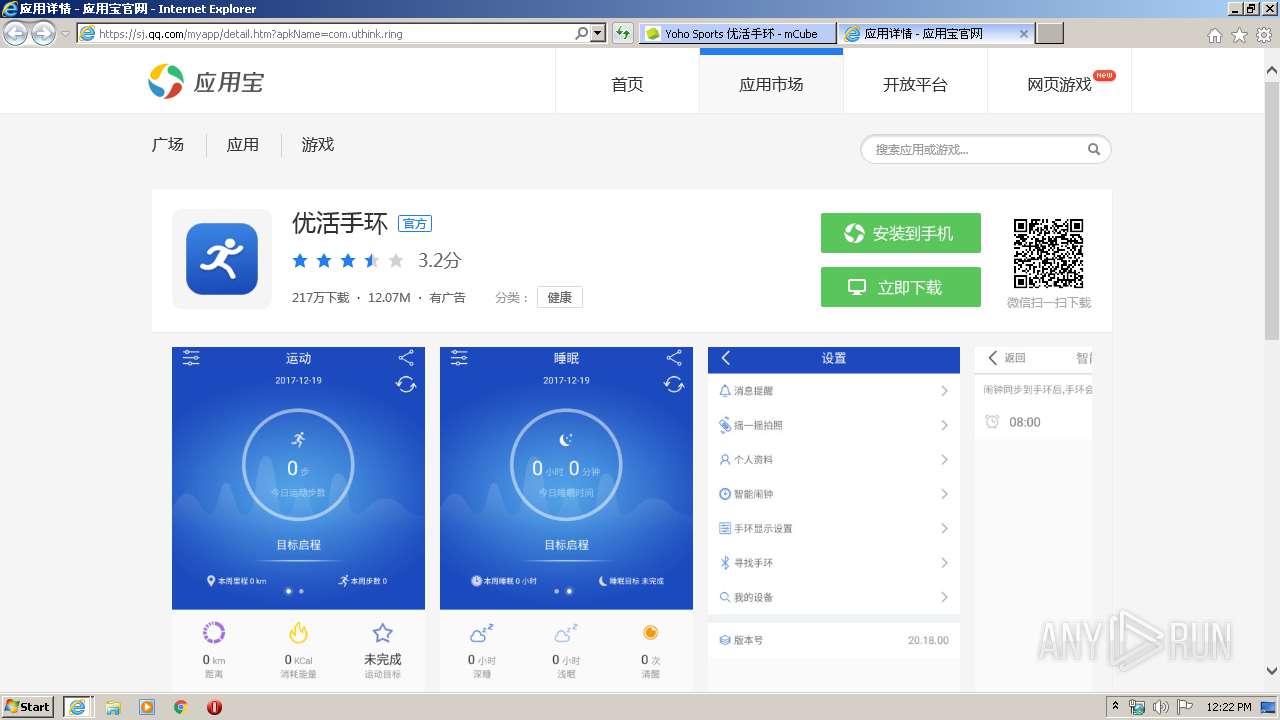Select the 广场 sub-navigation link

pyautogui.click(x=168, y=145)
